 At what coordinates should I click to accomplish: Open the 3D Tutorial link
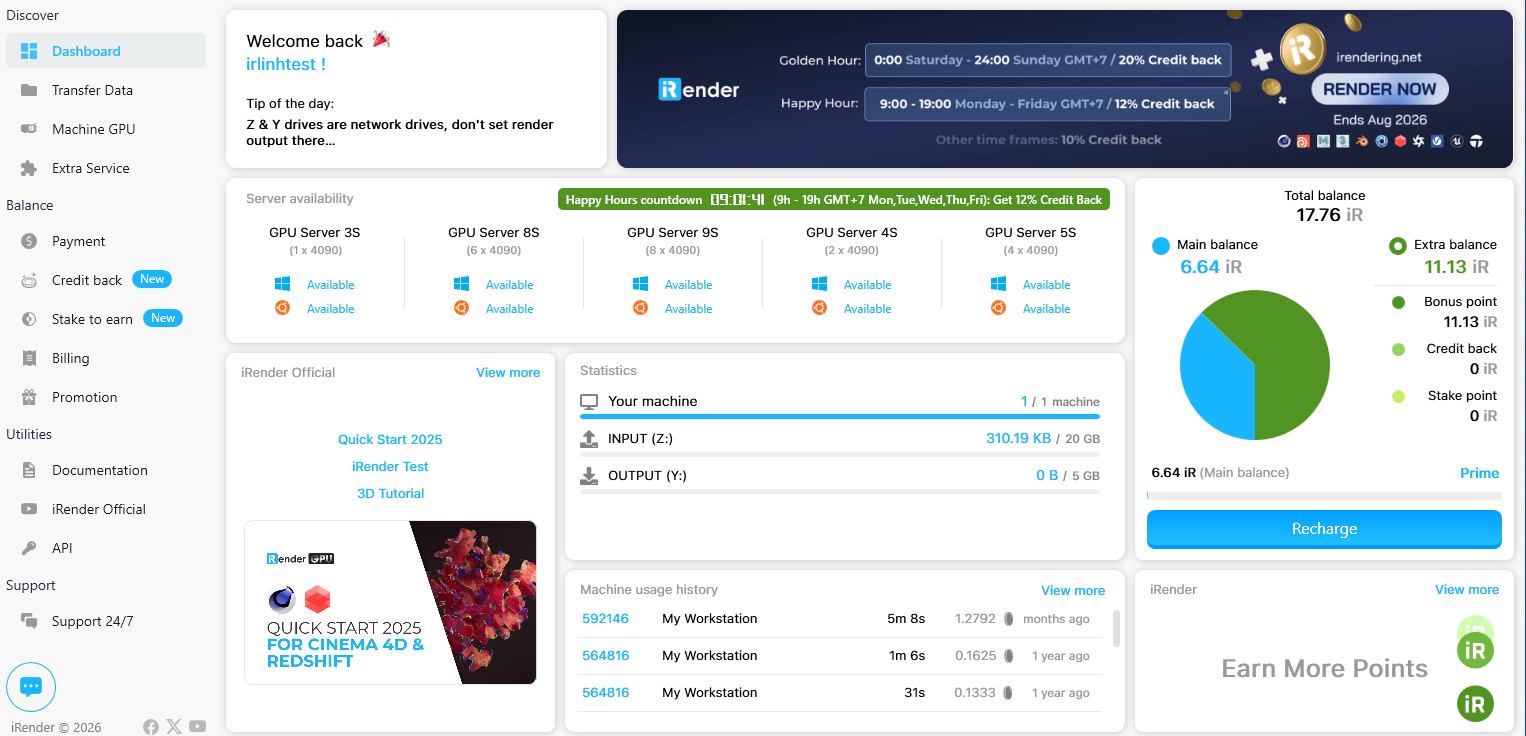pyautogui.click(x=390, y=493)
